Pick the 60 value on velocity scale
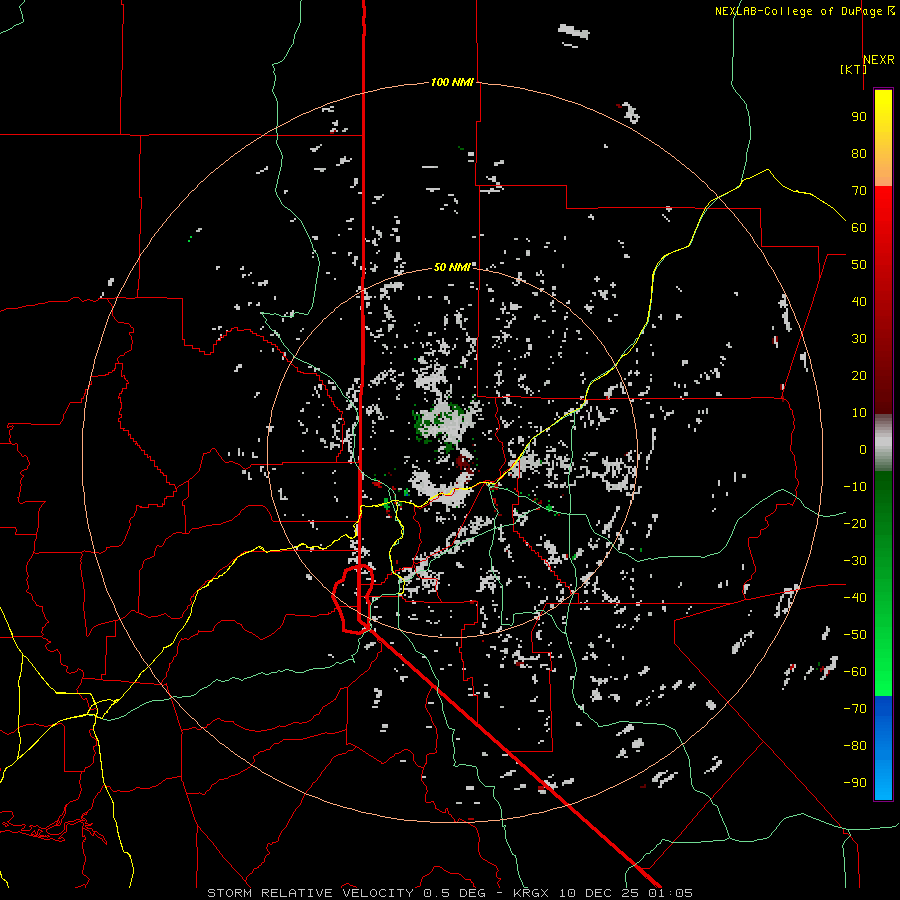 click(859, 228)
